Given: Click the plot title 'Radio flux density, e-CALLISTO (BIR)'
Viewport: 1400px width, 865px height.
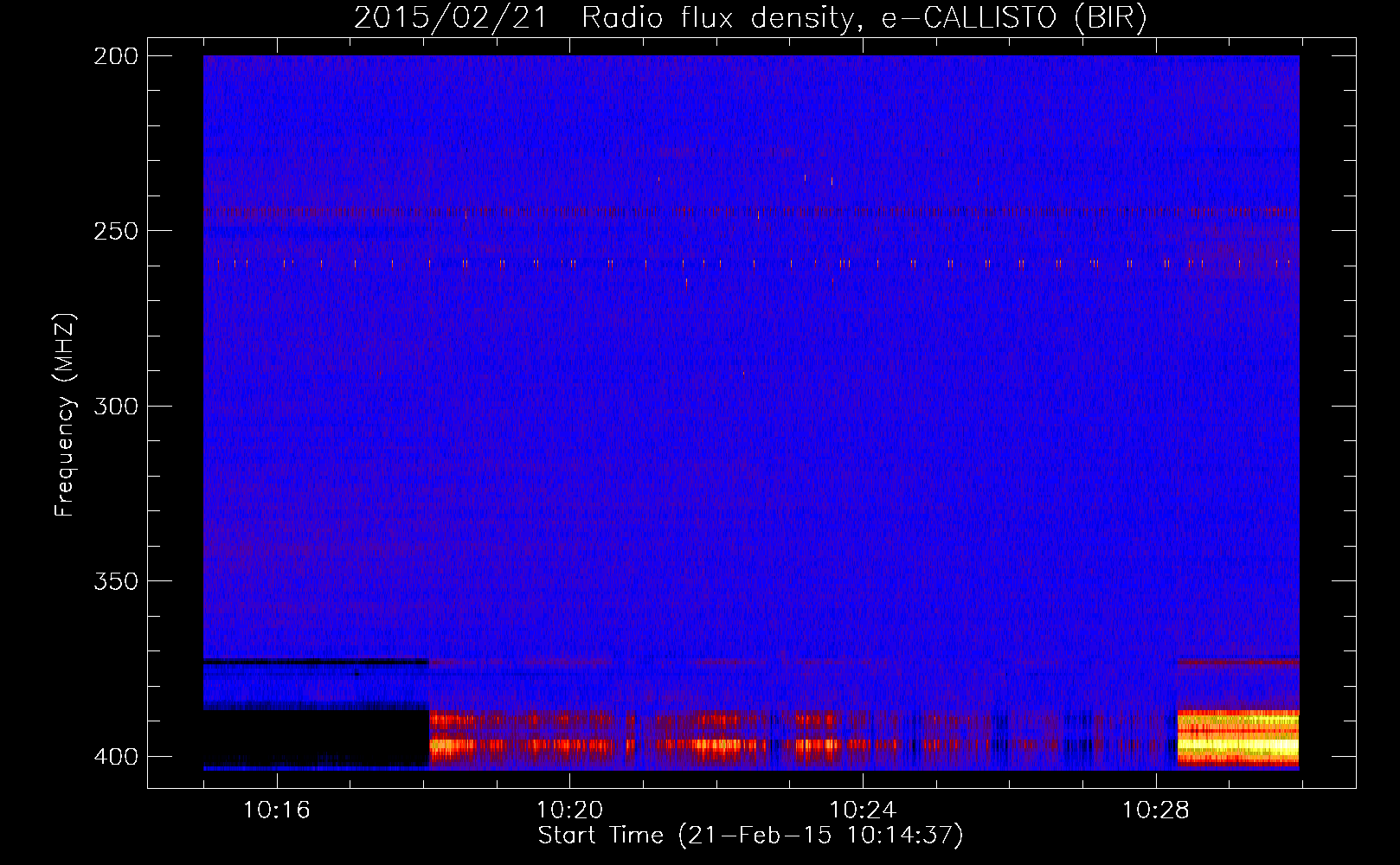Looking at the screenshot, I should 864,18.
